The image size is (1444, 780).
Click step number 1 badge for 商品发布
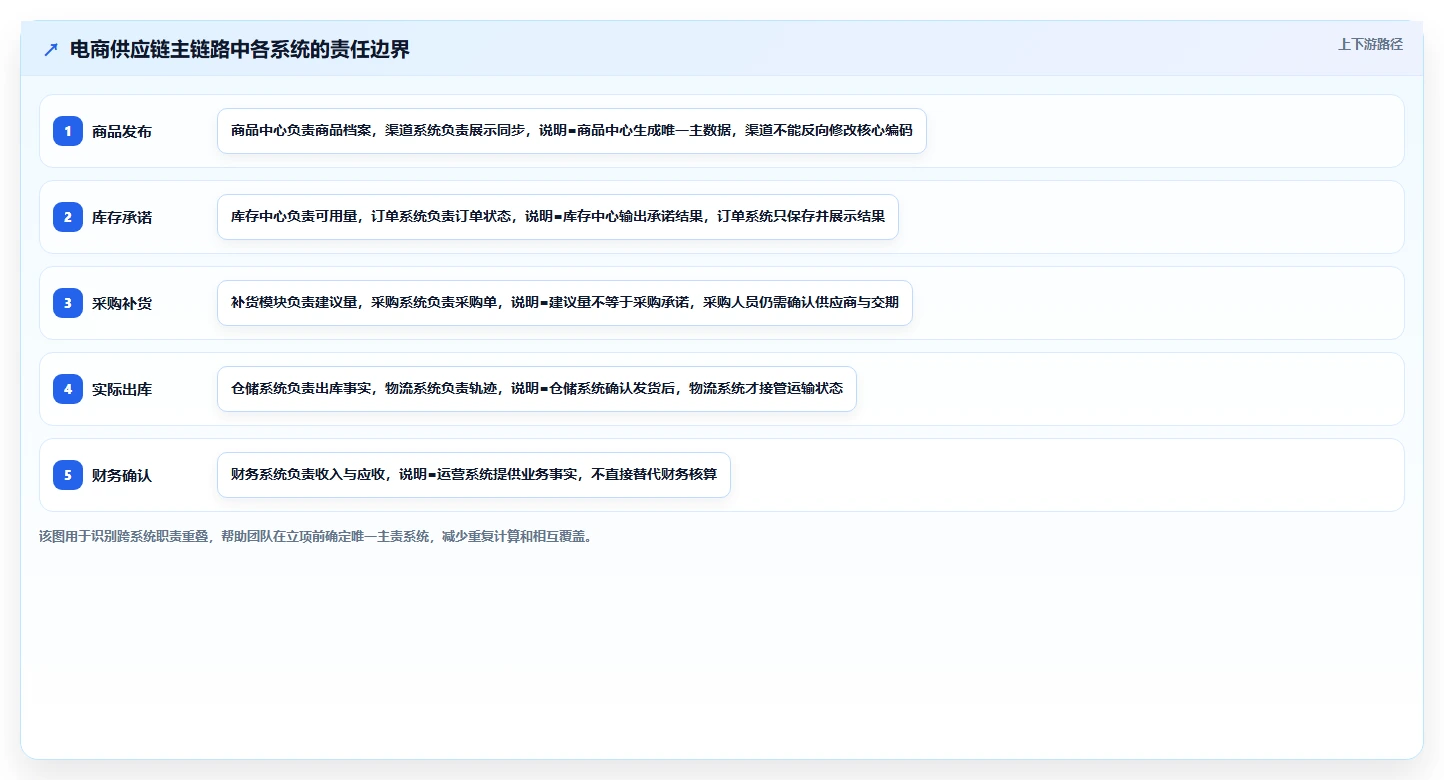pos(68,130)
